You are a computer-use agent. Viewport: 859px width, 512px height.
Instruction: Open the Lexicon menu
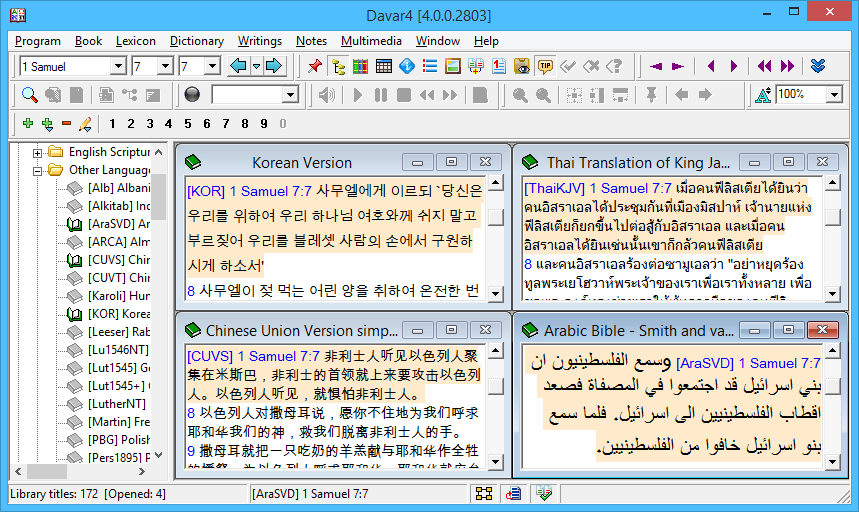(135, 41)
